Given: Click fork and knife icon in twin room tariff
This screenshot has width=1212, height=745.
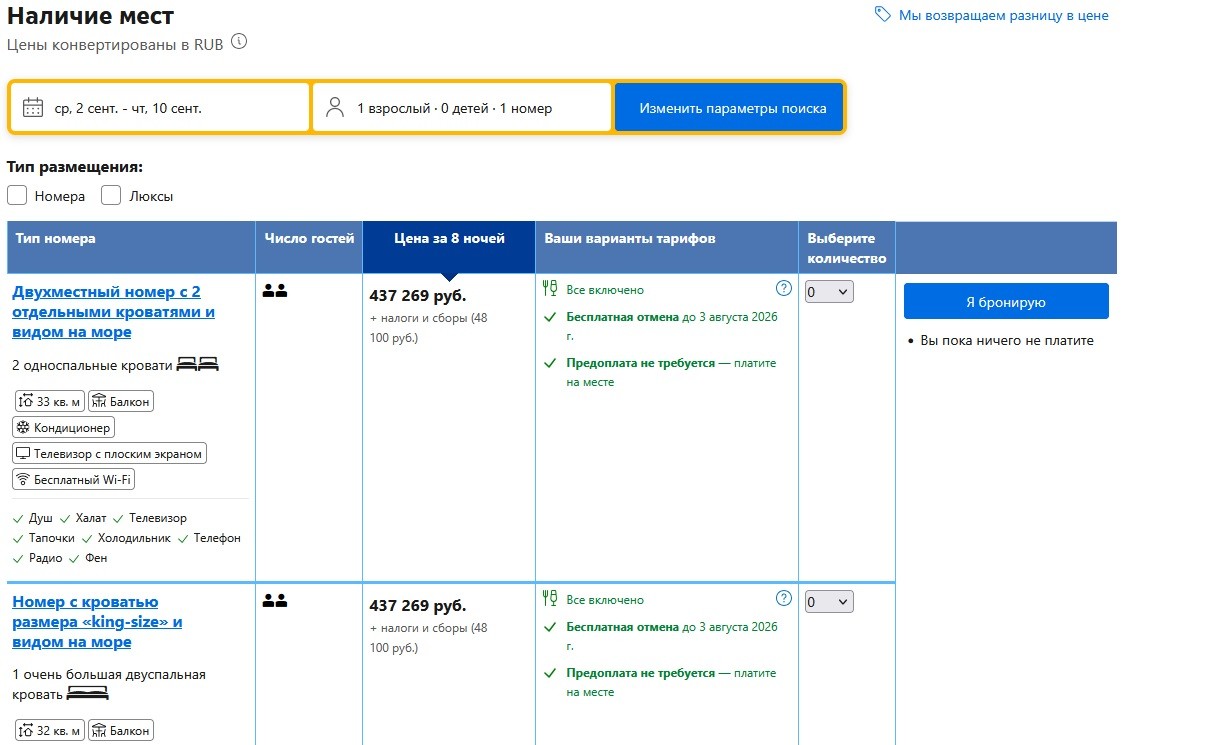Looking at the screenshot, I should coord(549,289).
